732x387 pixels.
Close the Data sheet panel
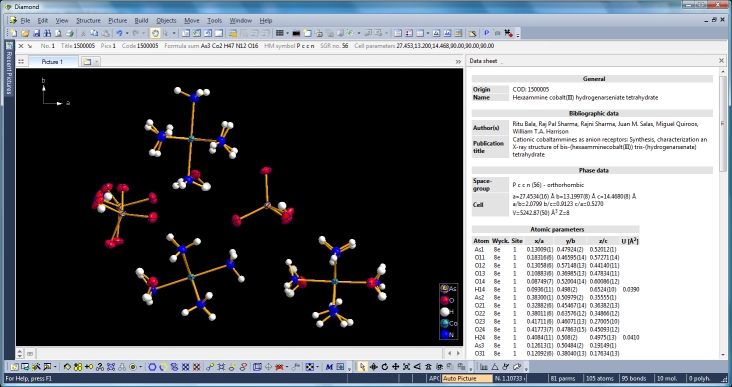(x=721, y=61)
